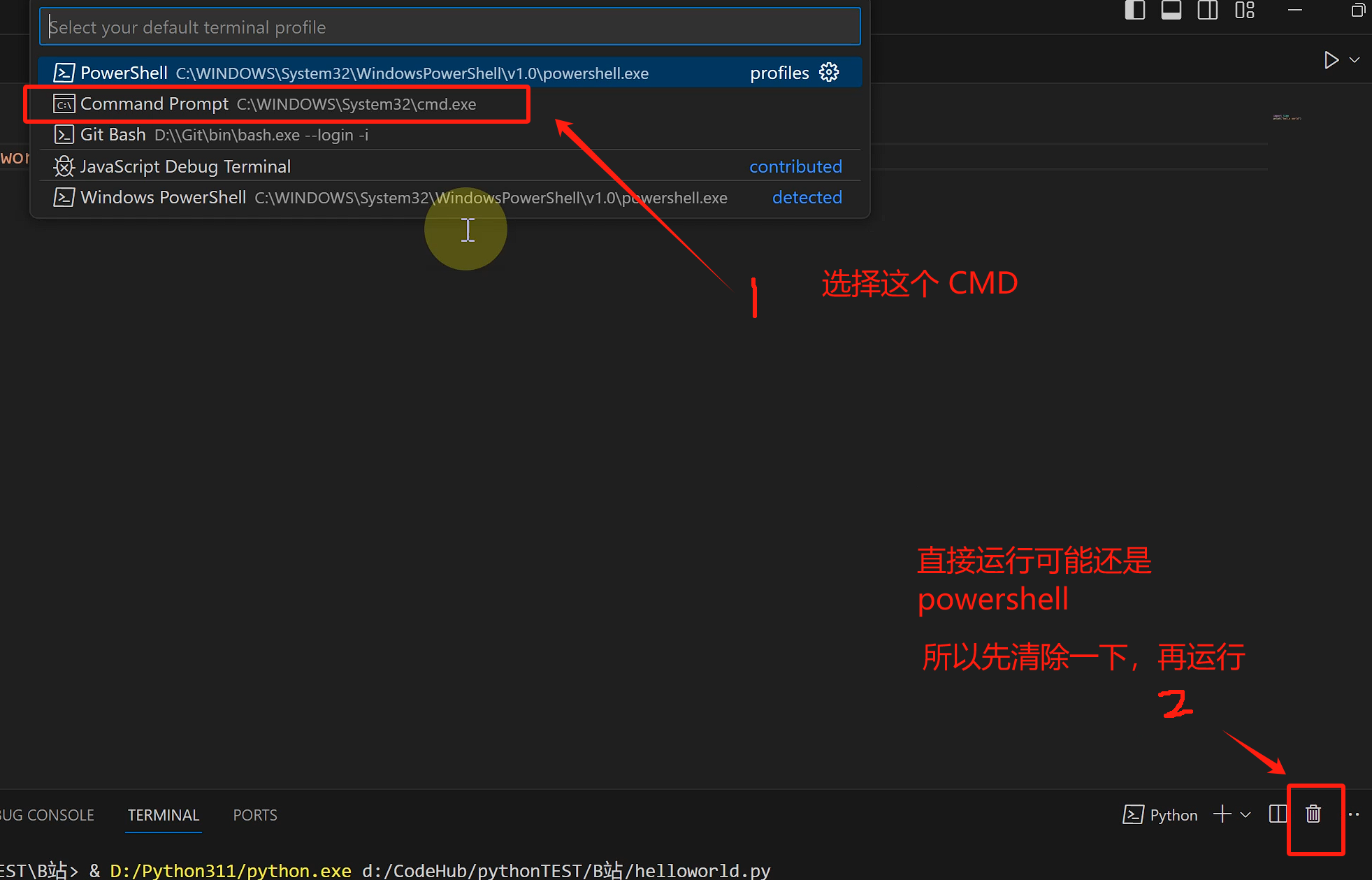Create new terminal with plus icon
The image size is (1372, 880).
click(x=1222, y=814)
